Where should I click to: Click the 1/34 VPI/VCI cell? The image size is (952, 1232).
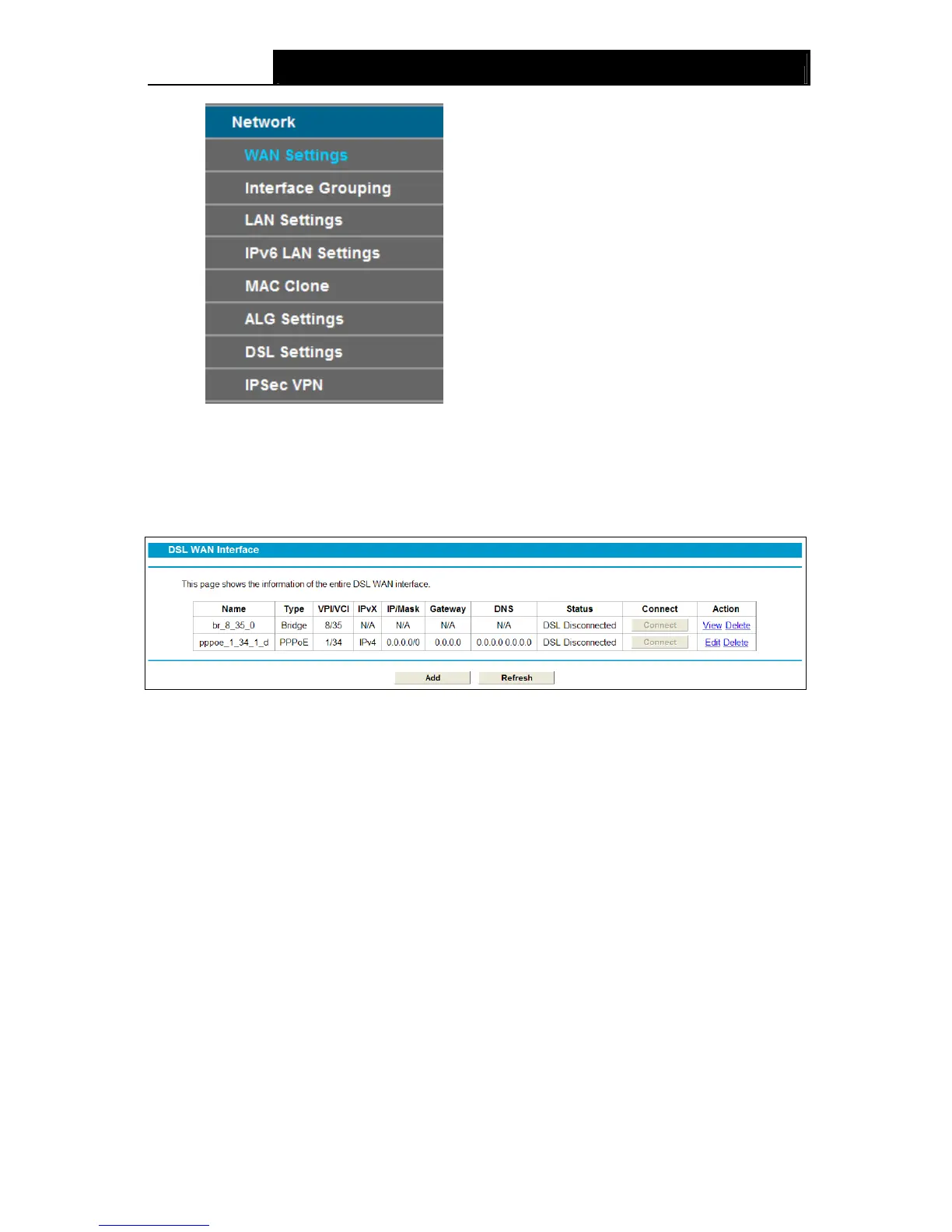(334, 642)
